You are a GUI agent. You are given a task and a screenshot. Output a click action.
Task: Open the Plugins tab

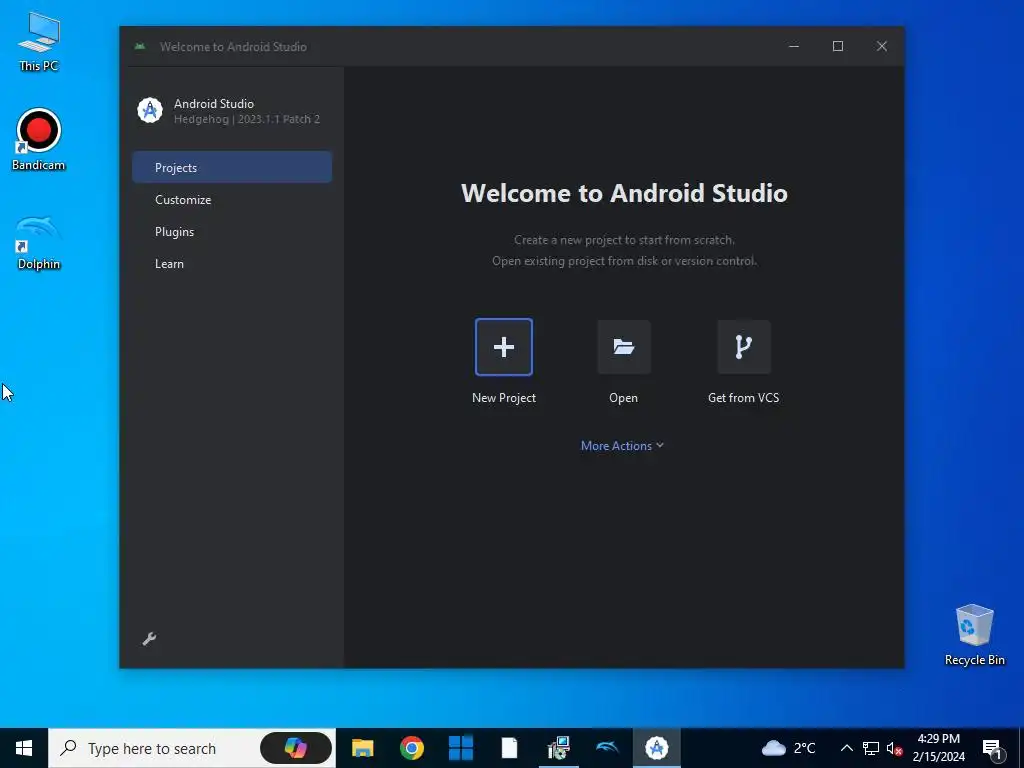[x=232, y=232]
